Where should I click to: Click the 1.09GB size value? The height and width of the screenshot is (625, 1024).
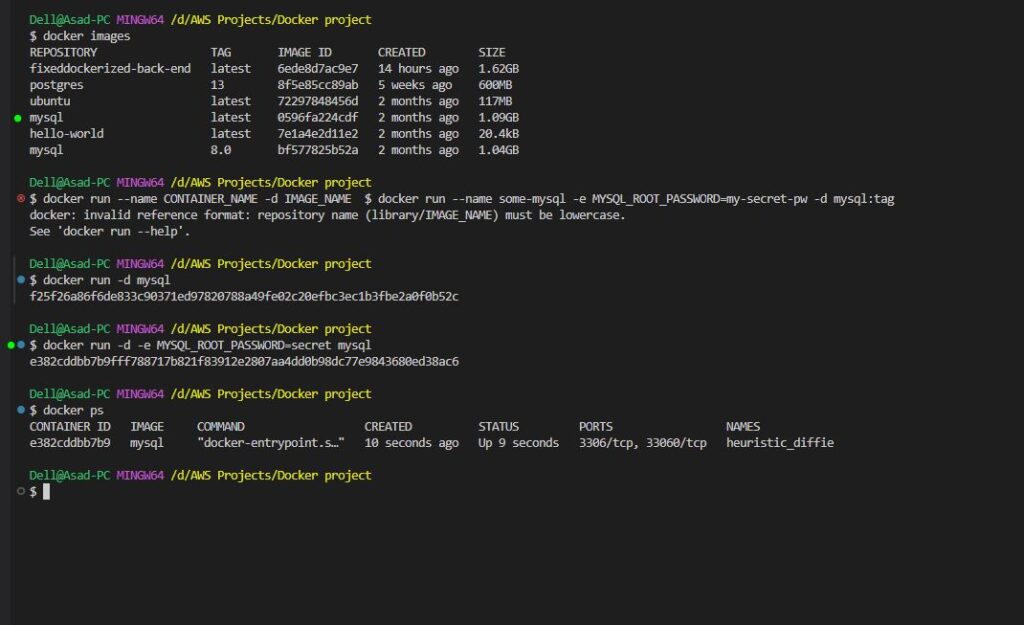tap(498, 118)
